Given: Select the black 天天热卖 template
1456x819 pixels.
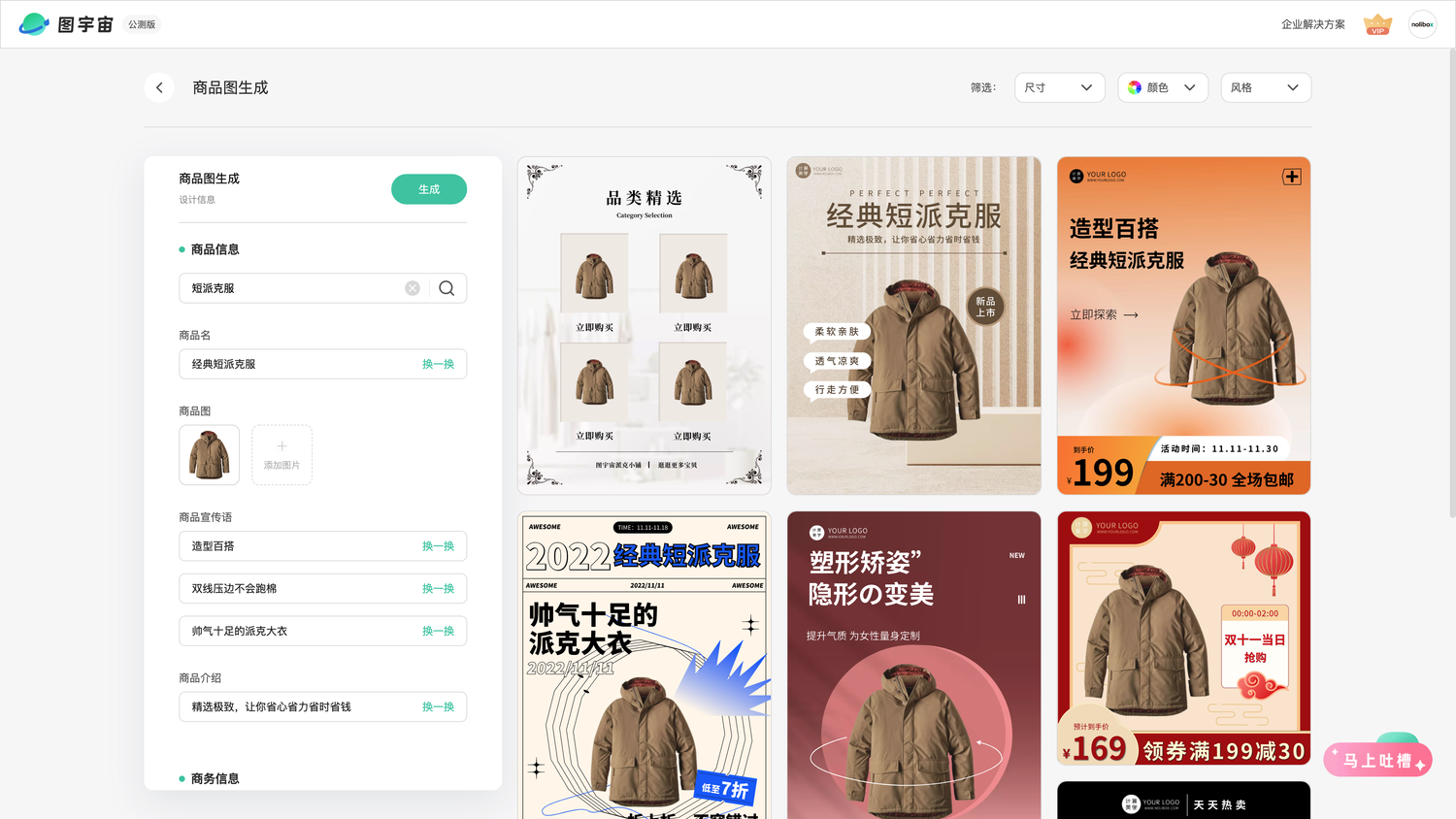Looking at the screenshot, I should pos(1183,801).
